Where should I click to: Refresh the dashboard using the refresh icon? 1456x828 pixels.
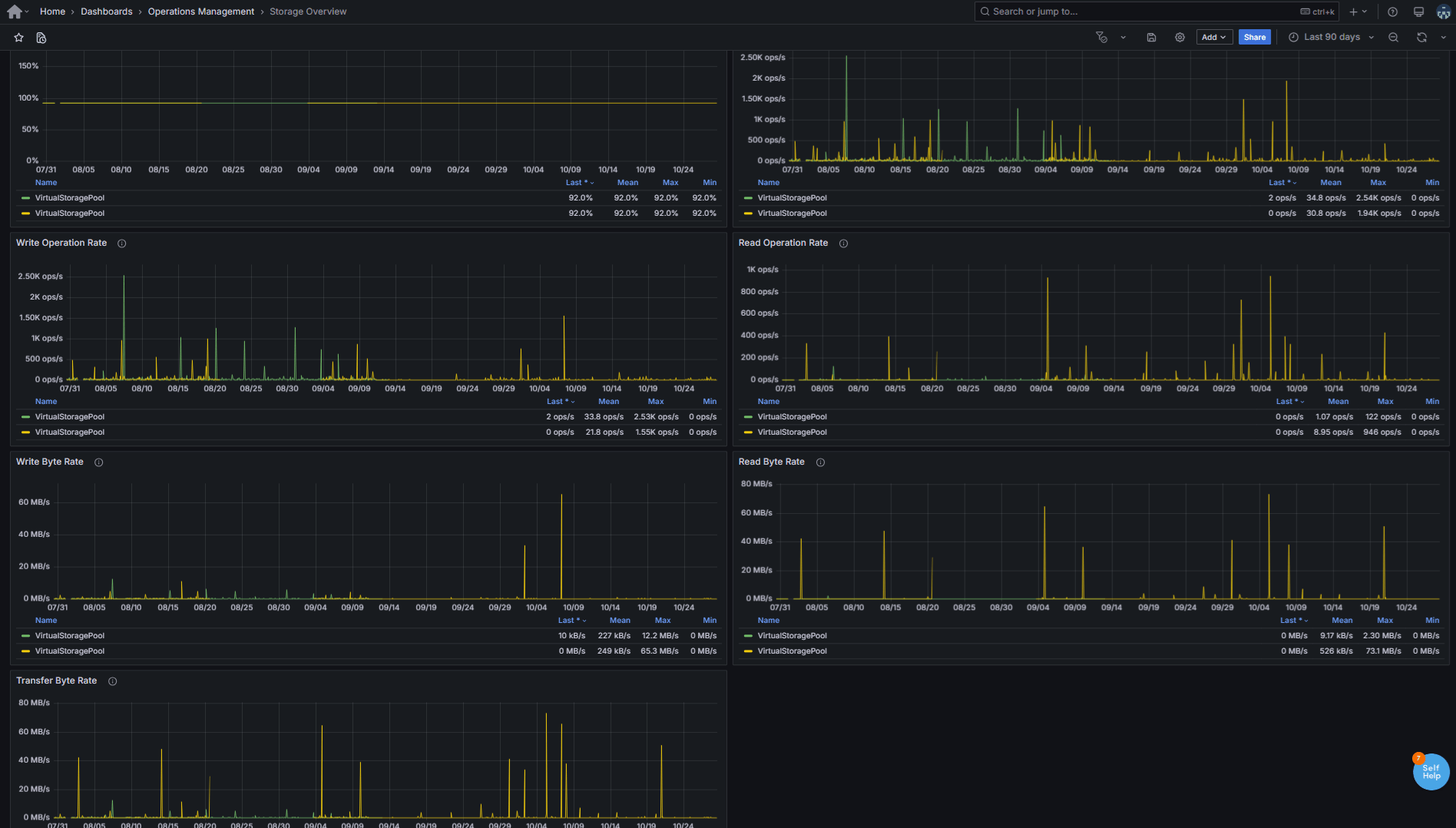coord(1421,38)
